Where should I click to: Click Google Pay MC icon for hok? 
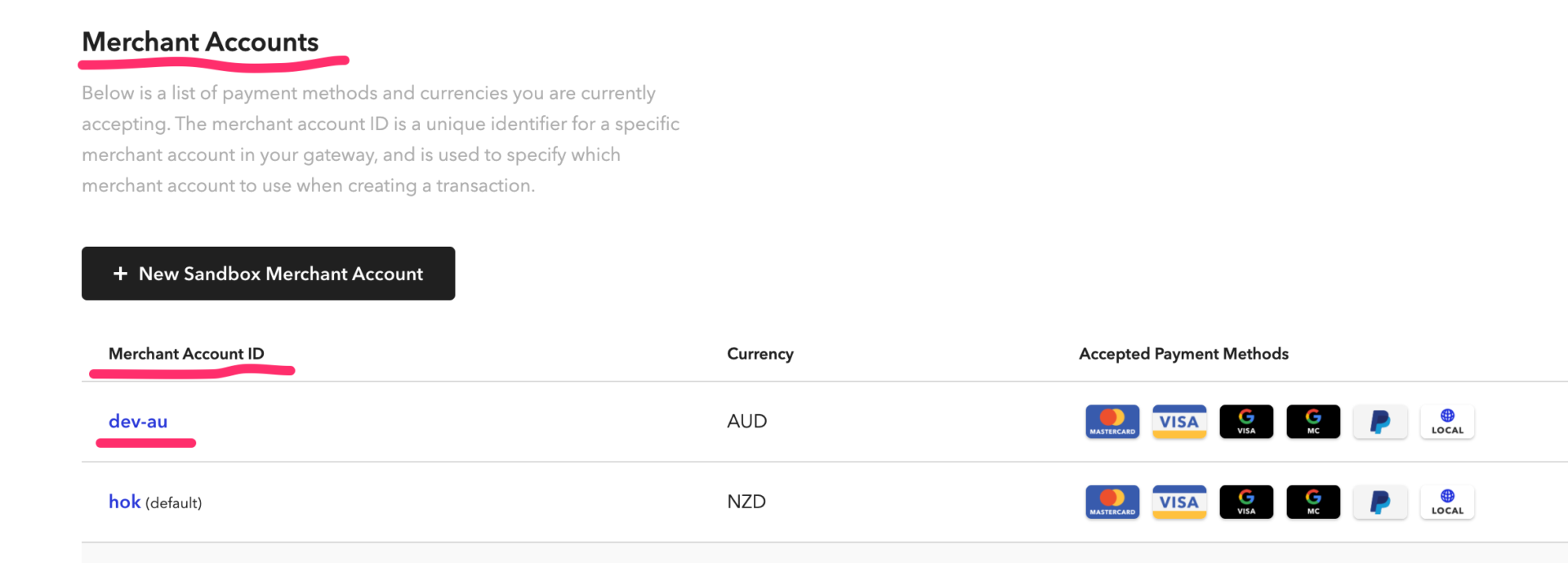pyautogui.click(x=1313, y=502)
